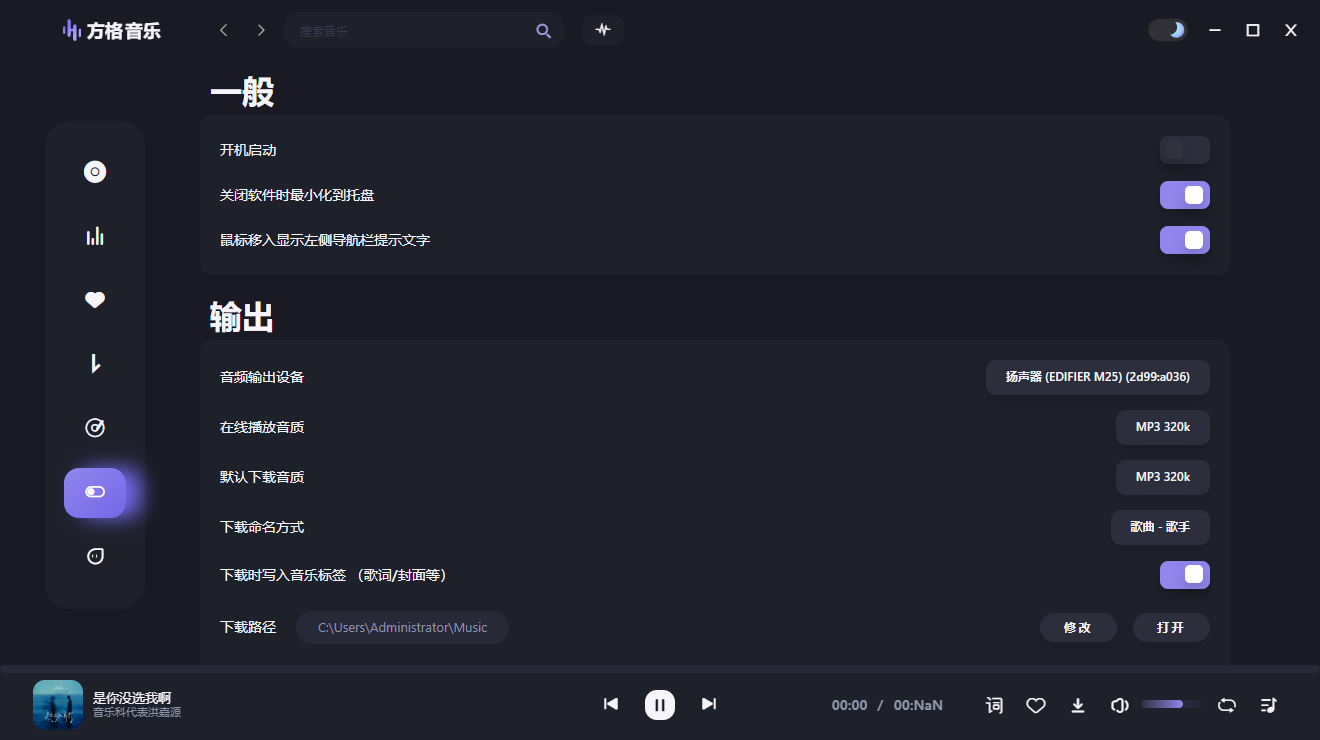Viewport: 1320px width, 740px height.
Task: Open the recently played sidebar page
Action: 95,427
